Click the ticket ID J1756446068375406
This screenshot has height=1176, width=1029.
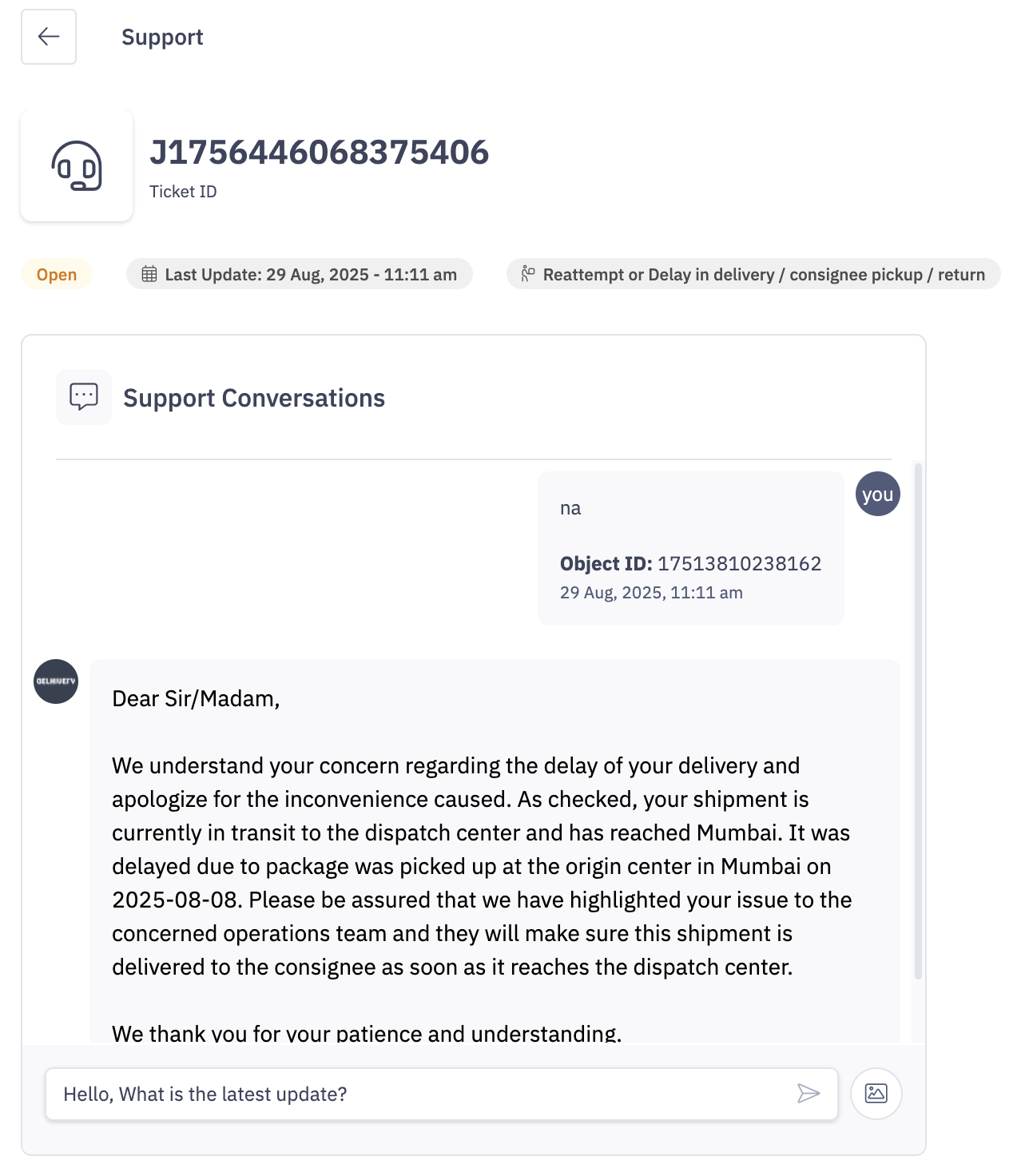[320, 152]
